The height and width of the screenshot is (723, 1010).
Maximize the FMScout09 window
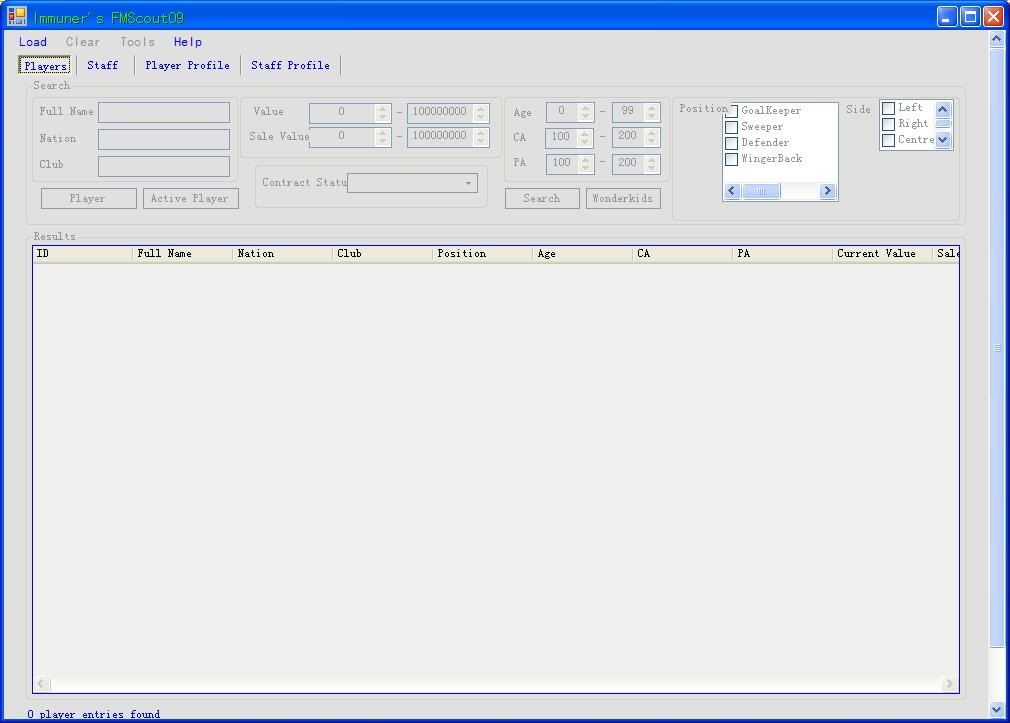pyautogui.click(x=970, y=16)
